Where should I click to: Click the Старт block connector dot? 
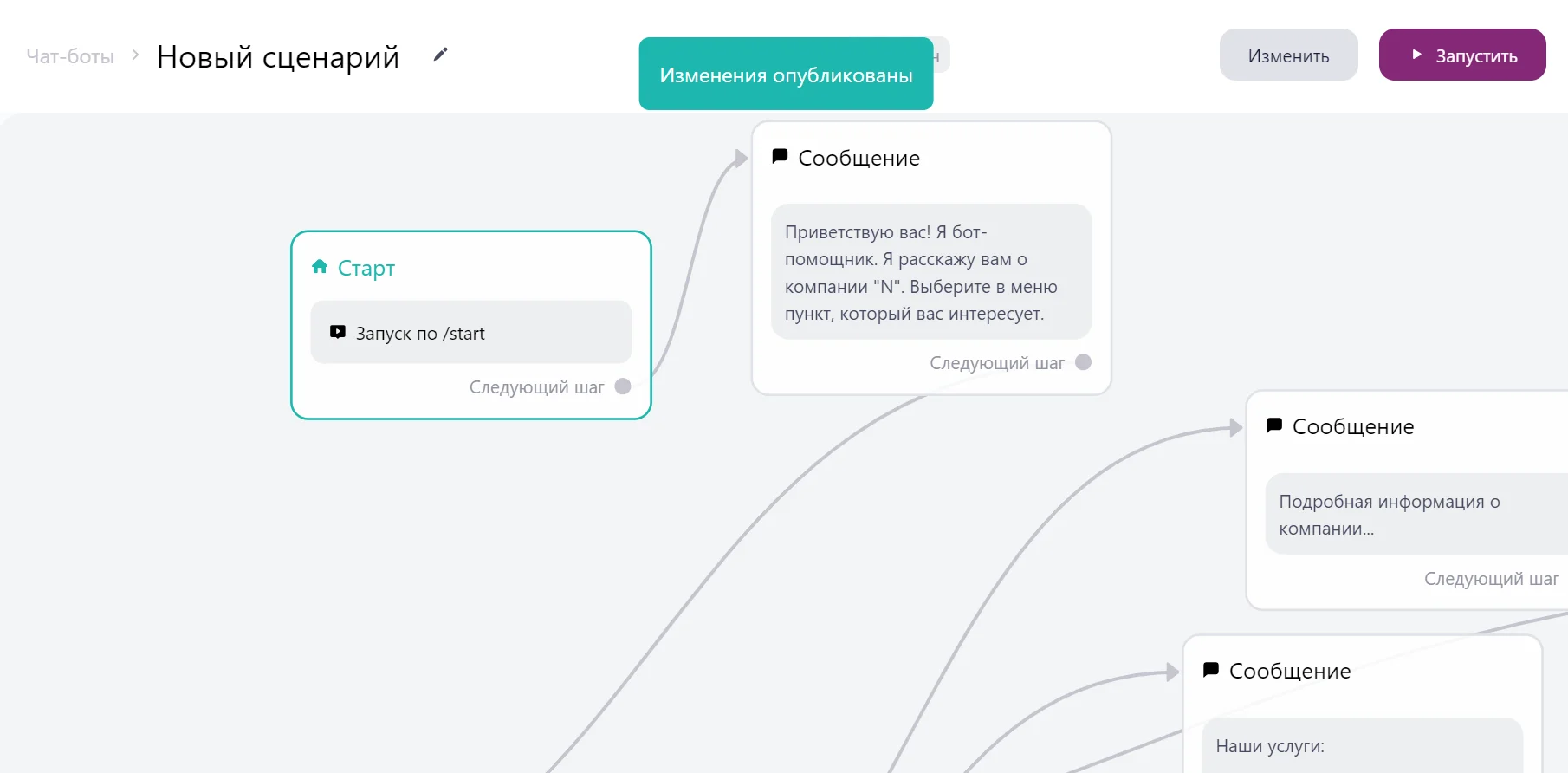pyautogui.click(x=623, y=386)
